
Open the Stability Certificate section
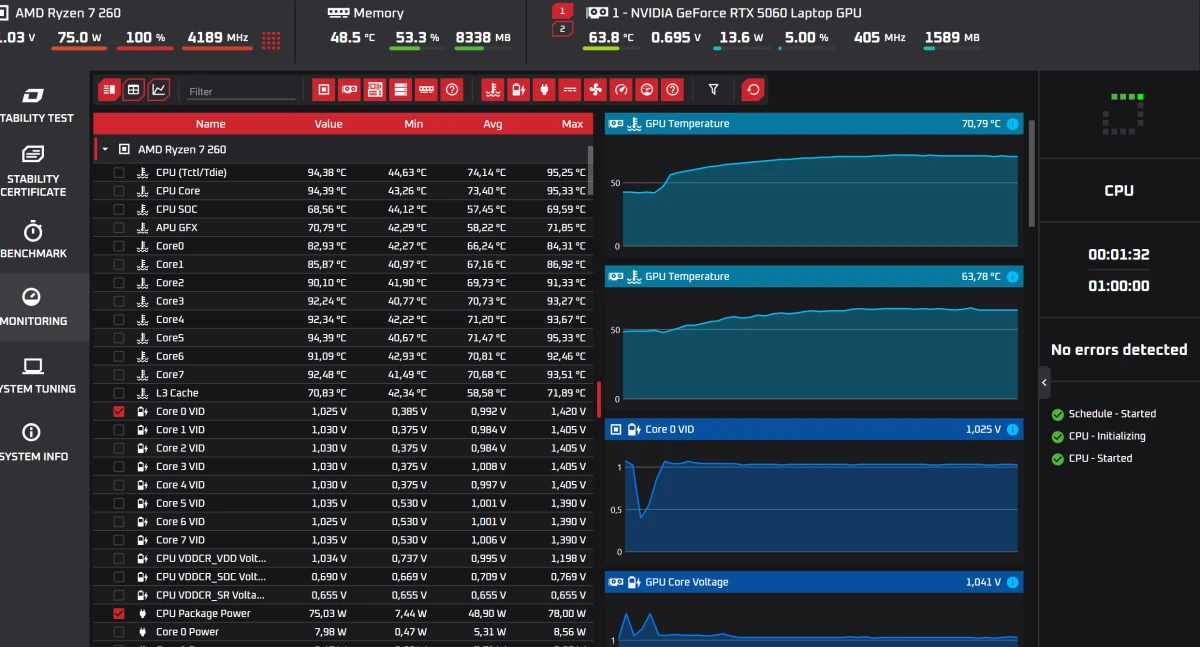(x=34, y=171)
